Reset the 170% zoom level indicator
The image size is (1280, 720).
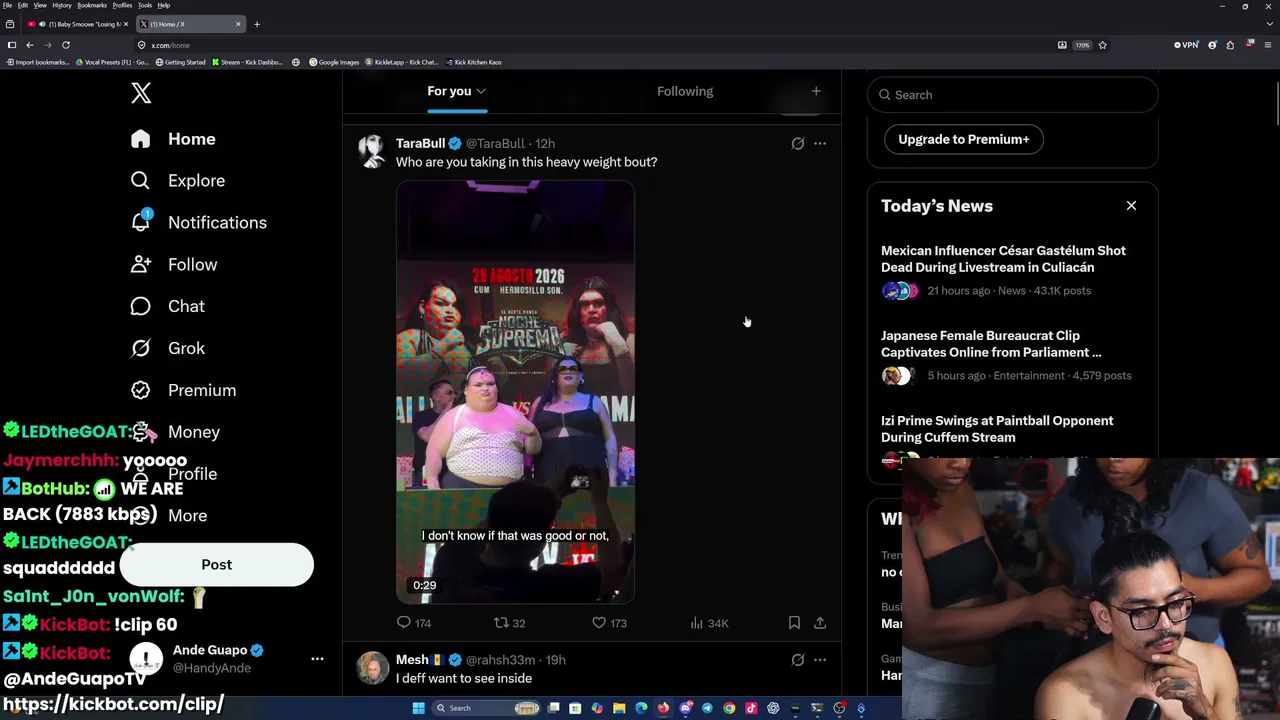1082,45
